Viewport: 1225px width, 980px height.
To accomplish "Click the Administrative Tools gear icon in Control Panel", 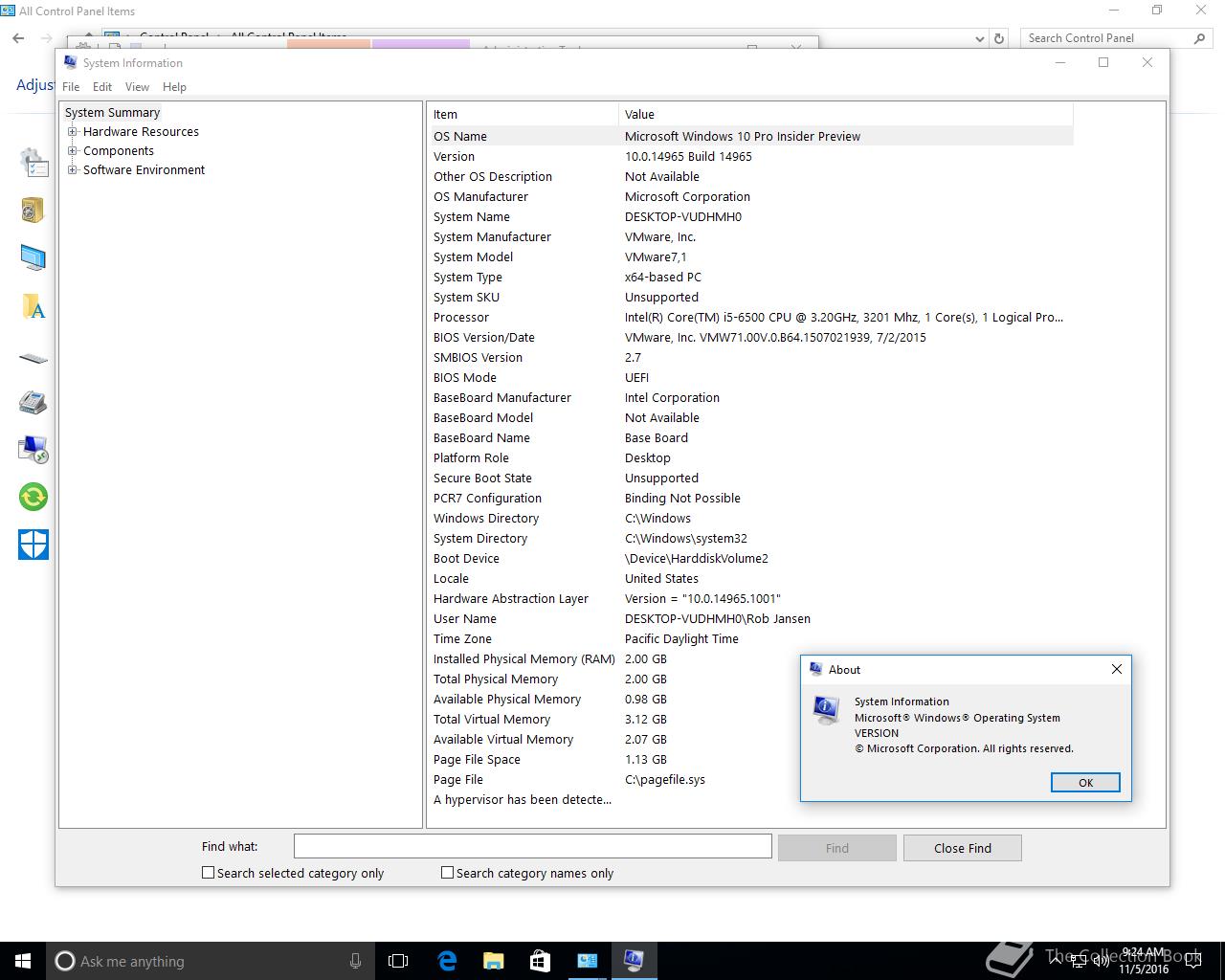I will pyautogui.click(x=33, y=162).
